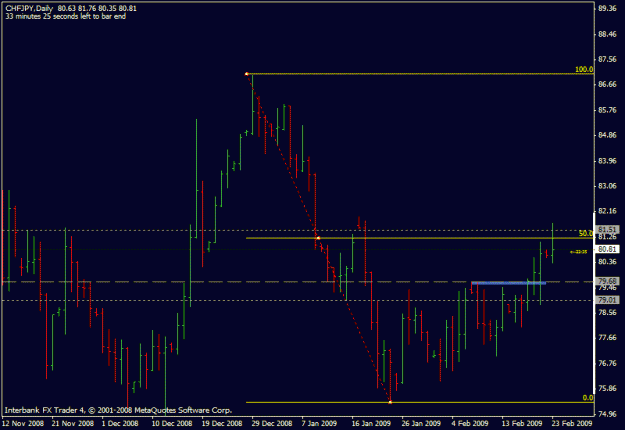The height and width of the screenshot is (430, 625).
Task: Click the Fibonacci '100.0' level label
Action: coord(584,69)
